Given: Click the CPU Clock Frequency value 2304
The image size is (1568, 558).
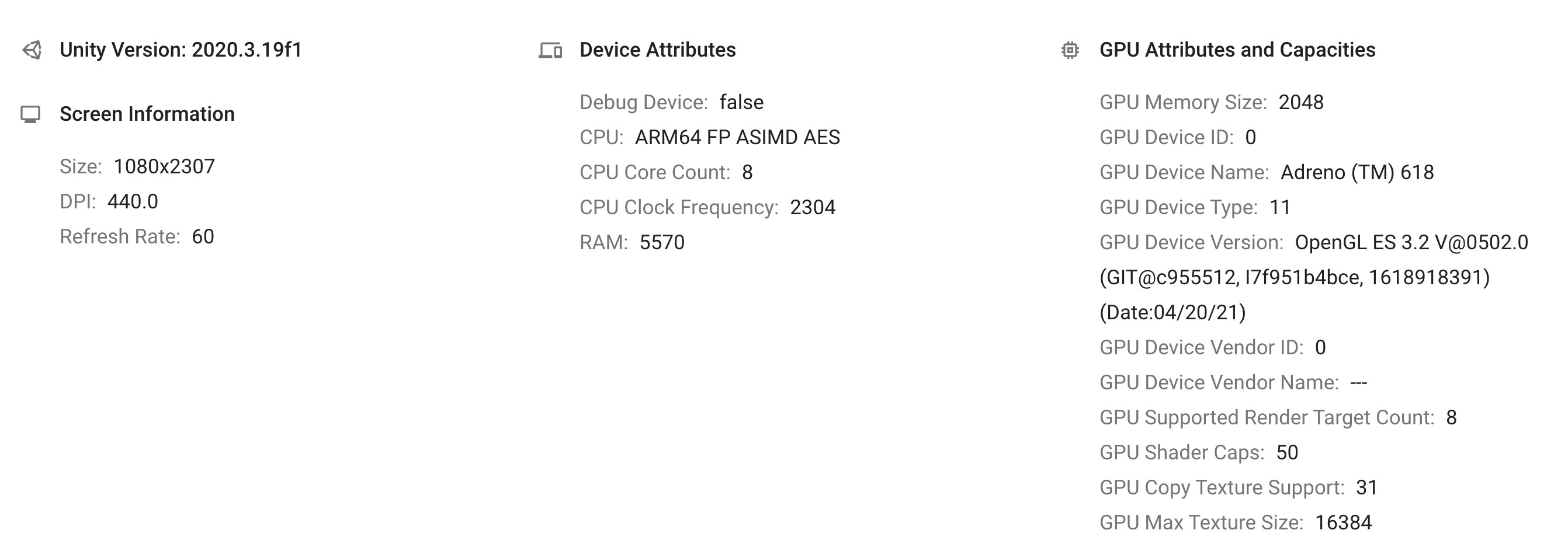Looking at the screenshot, I should 813,207.
